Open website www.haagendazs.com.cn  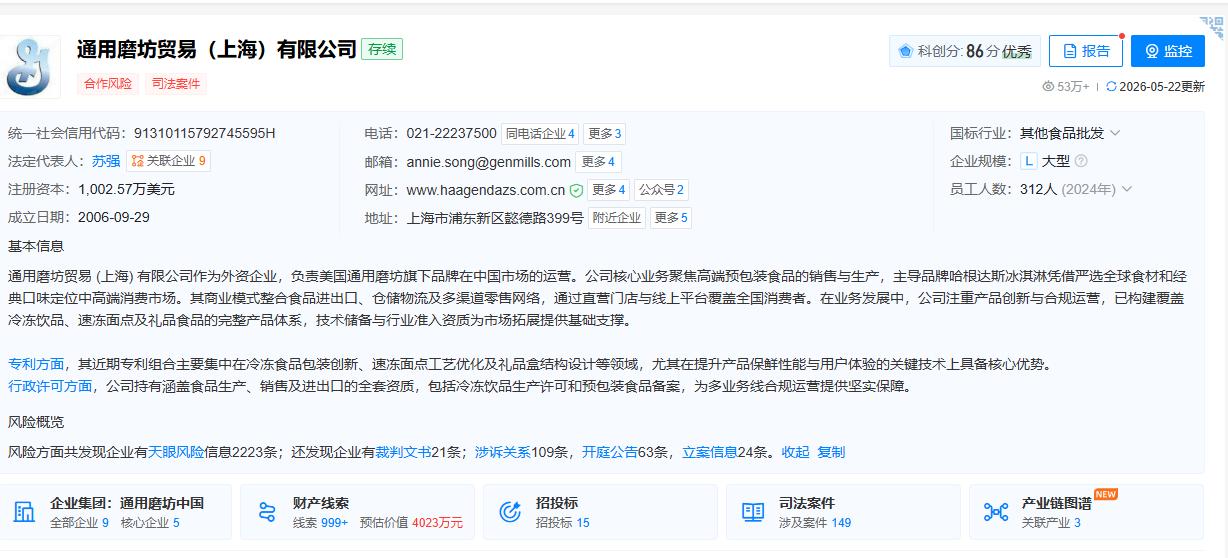pos(486,190)
